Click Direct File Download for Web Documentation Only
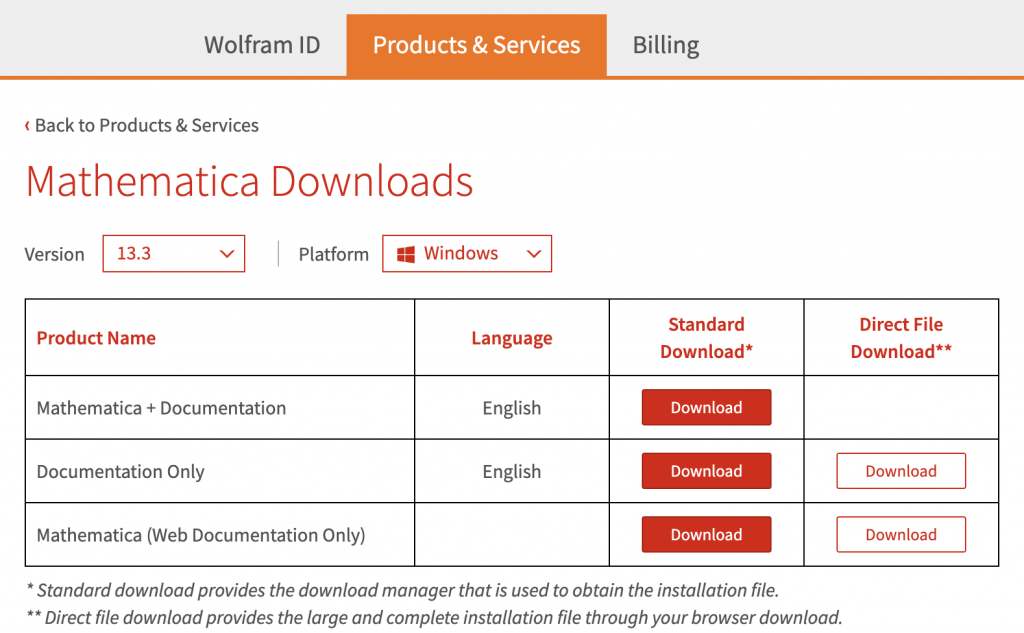 click(x=900, y=534)
